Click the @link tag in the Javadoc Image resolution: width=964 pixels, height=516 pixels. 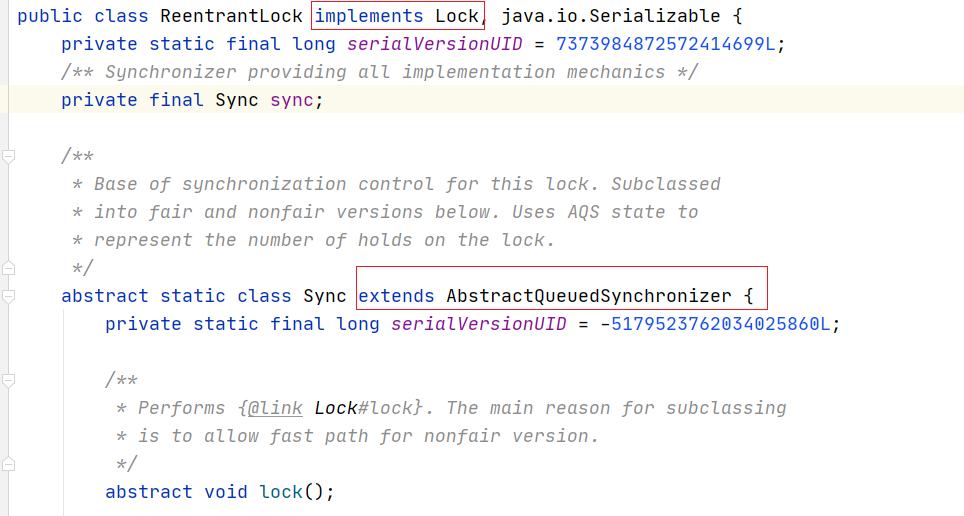(x=277, y=408)
